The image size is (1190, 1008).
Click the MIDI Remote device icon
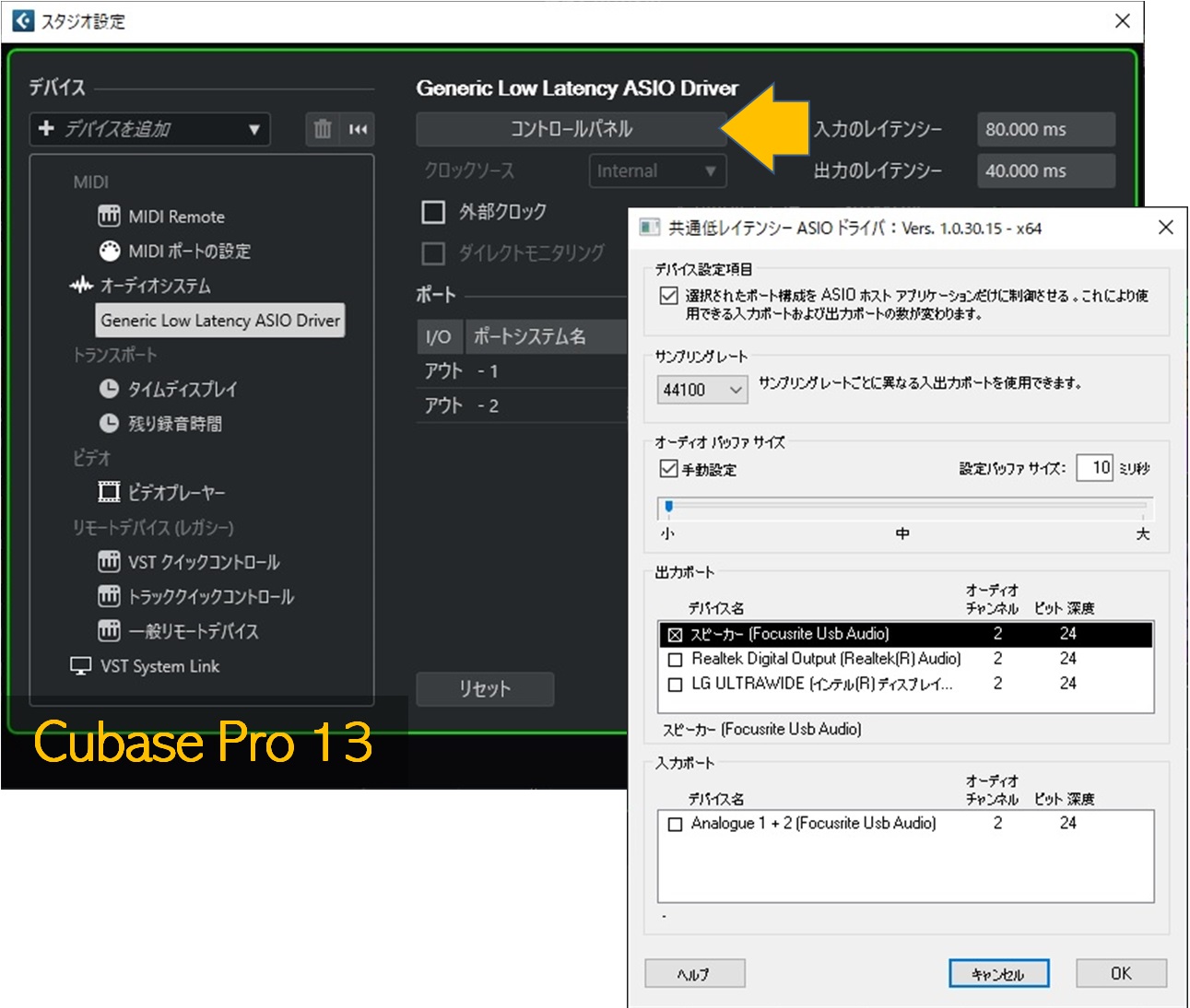click(109, 217)
